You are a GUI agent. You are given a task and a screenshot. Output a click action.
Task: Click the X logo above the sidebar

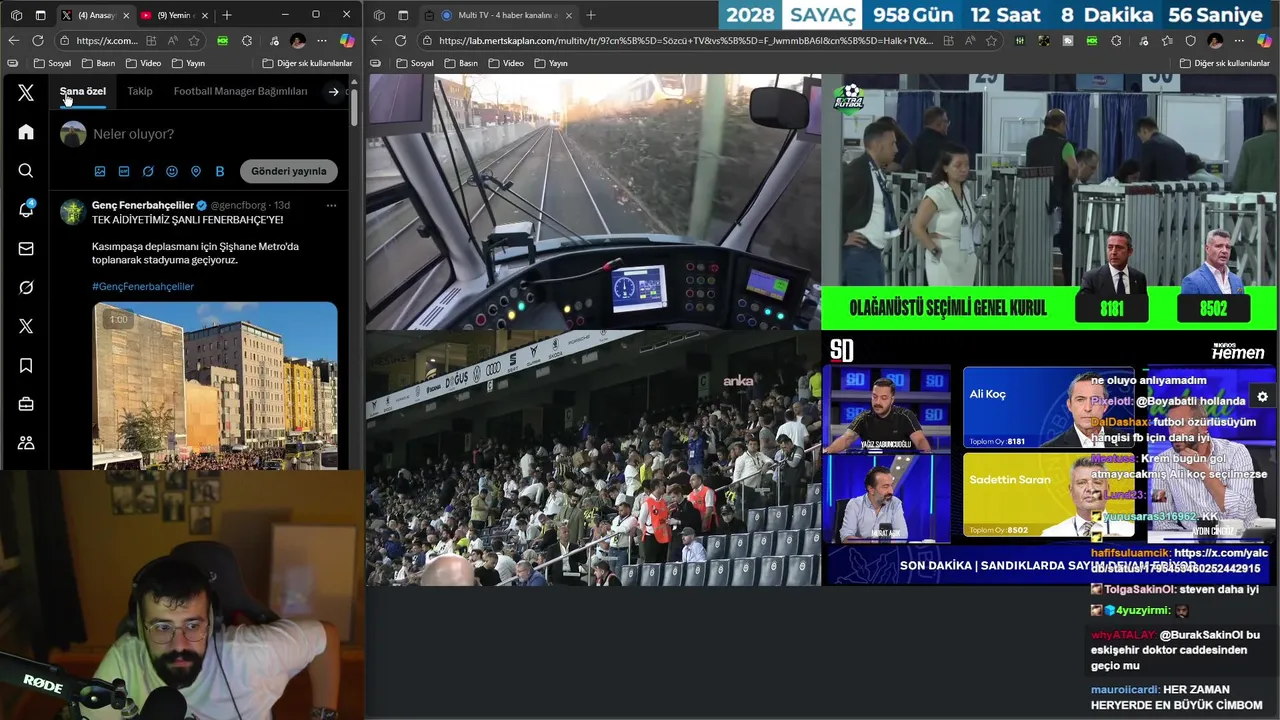(26, 93)
